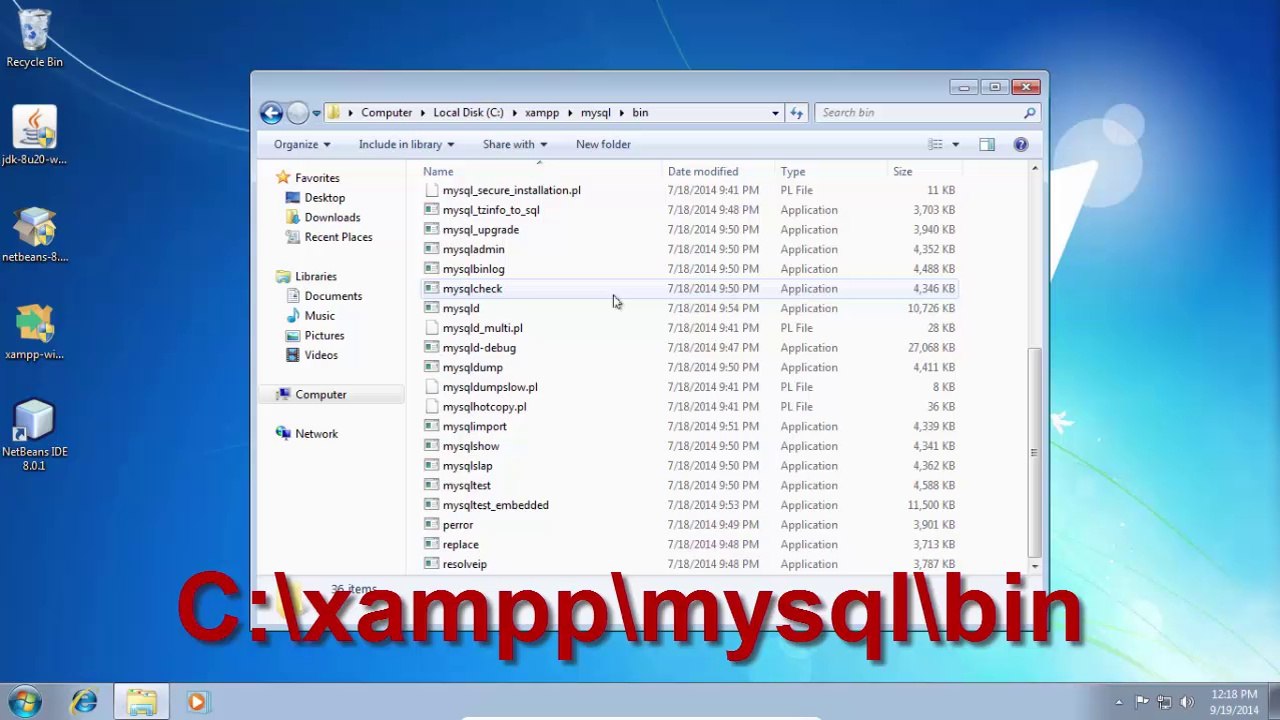Select Network in the navigation pane
The width and height of the screenshot is (1280, 720).
point(316,434)
